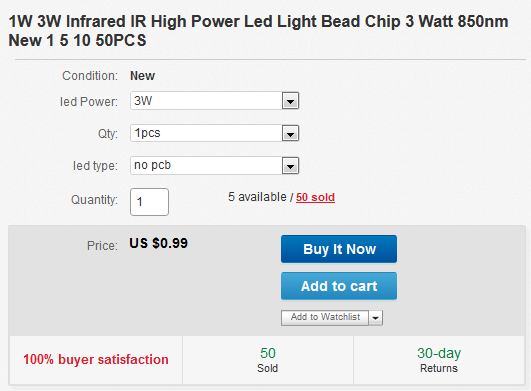Open the led Power dropdown arrow
This screenshot has height=391, width=531.
[x=290, y=101]
